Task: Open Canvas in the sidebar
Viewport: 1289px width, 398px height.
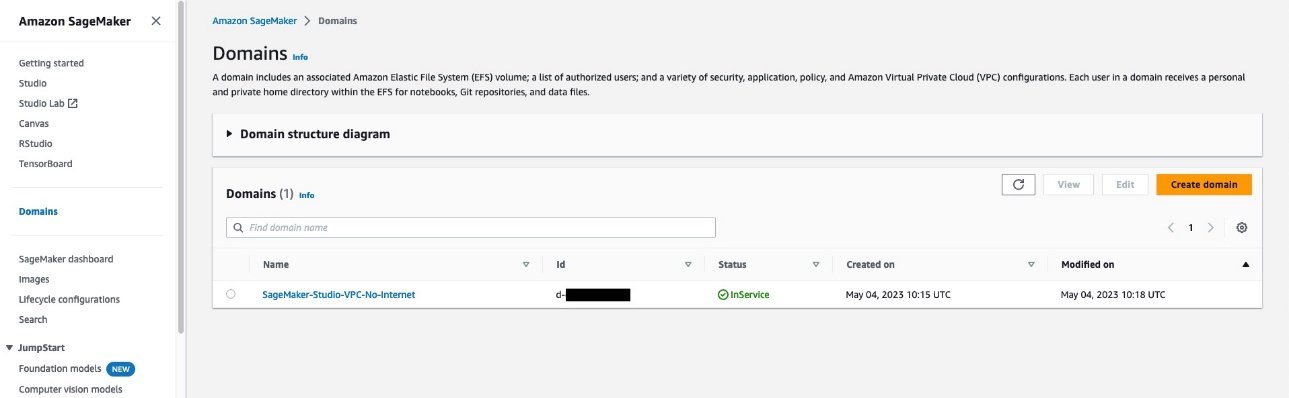Action: coord(34,123)
